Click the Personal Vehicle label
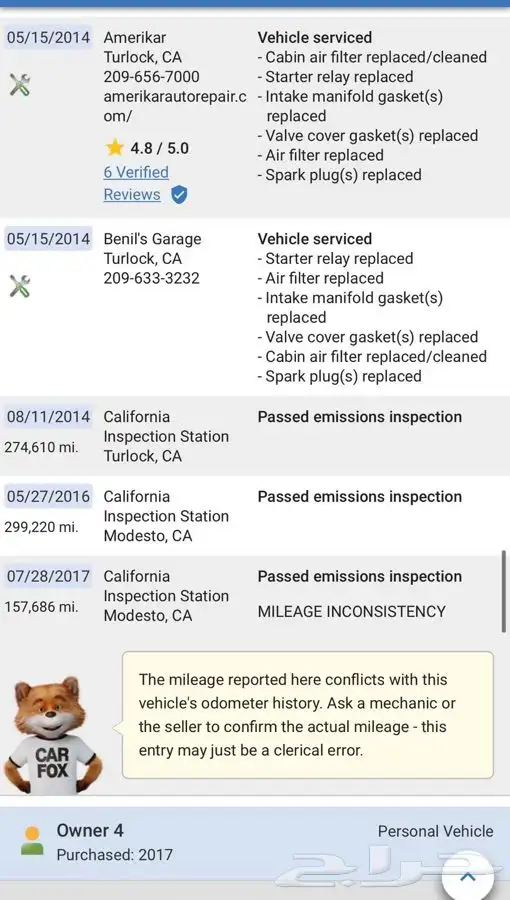This screenshot has height=900, width=510. [435, 831]
